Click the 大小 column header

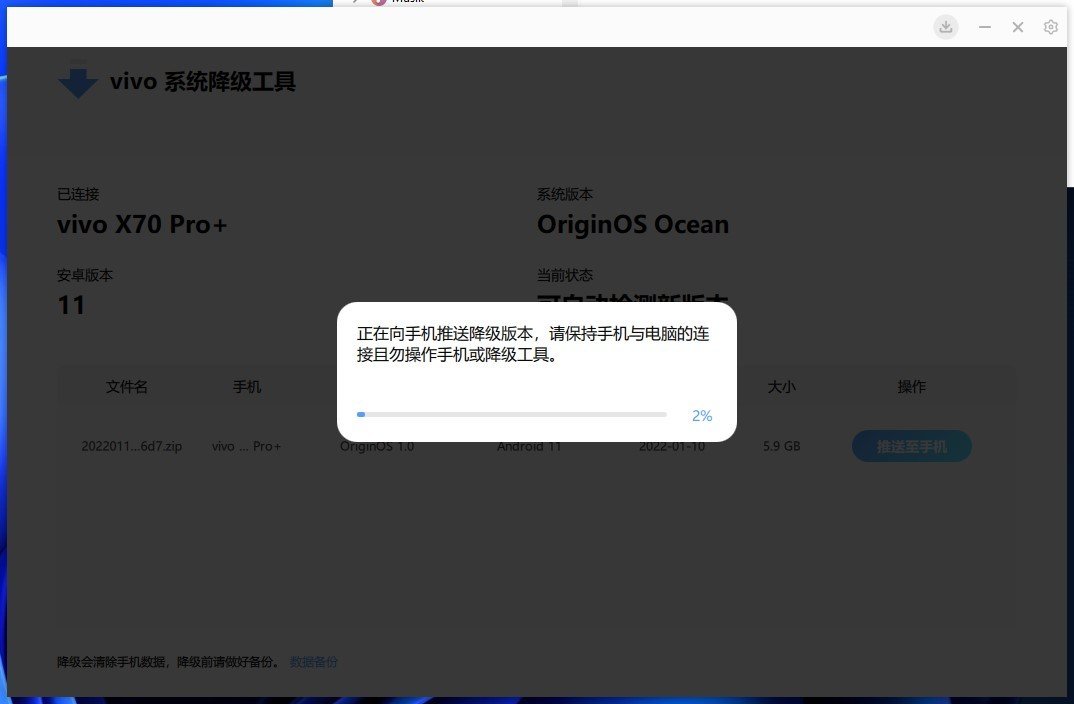coord(782,387)
